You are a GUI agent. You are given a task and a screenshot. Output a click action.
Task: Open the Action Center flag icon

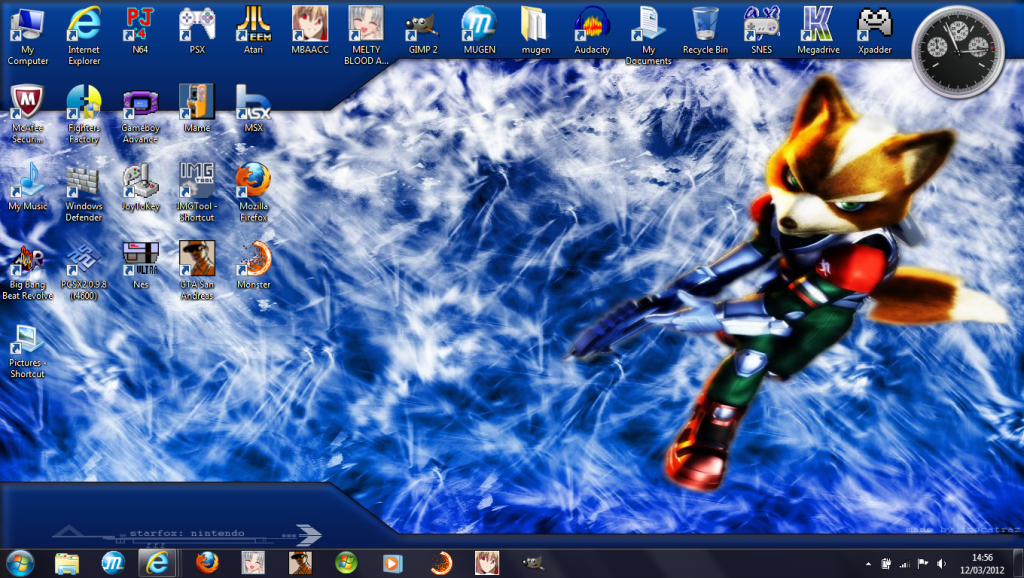click(923, 564)
